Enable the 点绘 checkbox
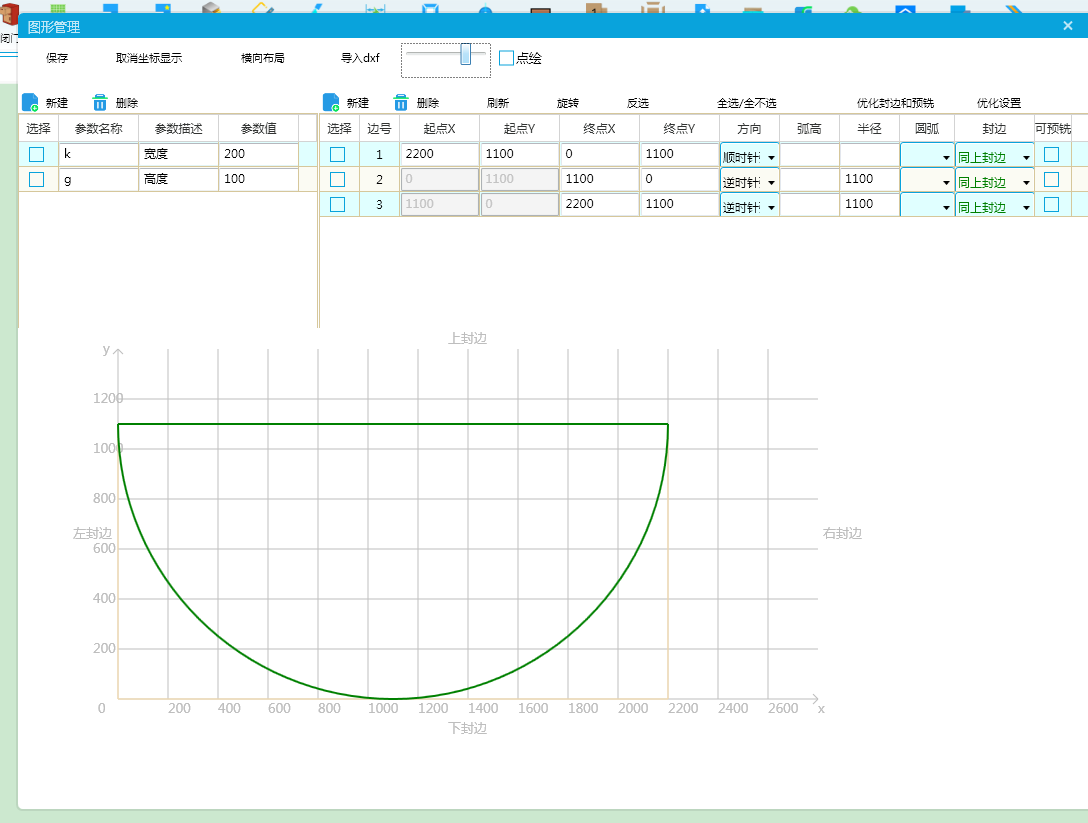Screen dimensions: 1088x823 [x=507, y=58]
